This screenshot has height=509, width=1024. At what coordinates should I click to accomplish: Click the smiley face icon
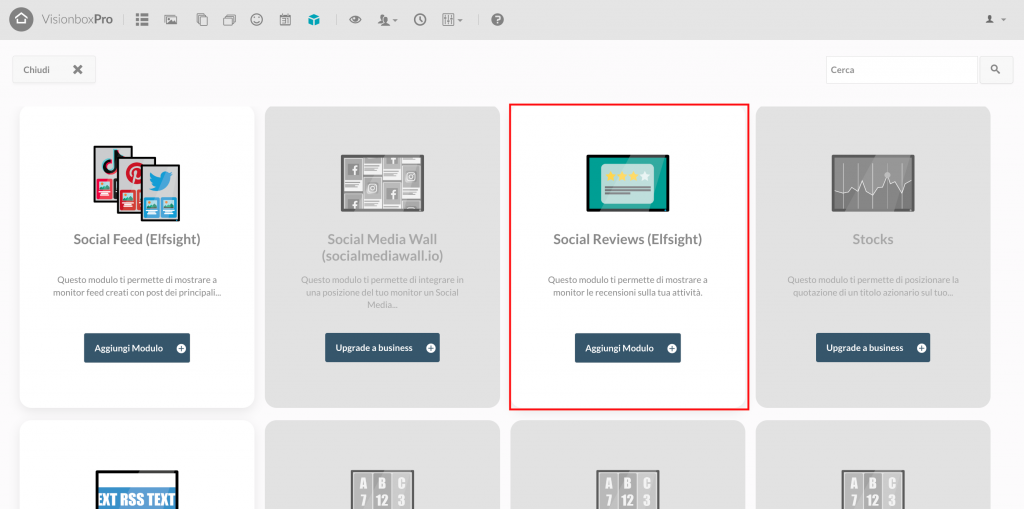coord(257,20)
